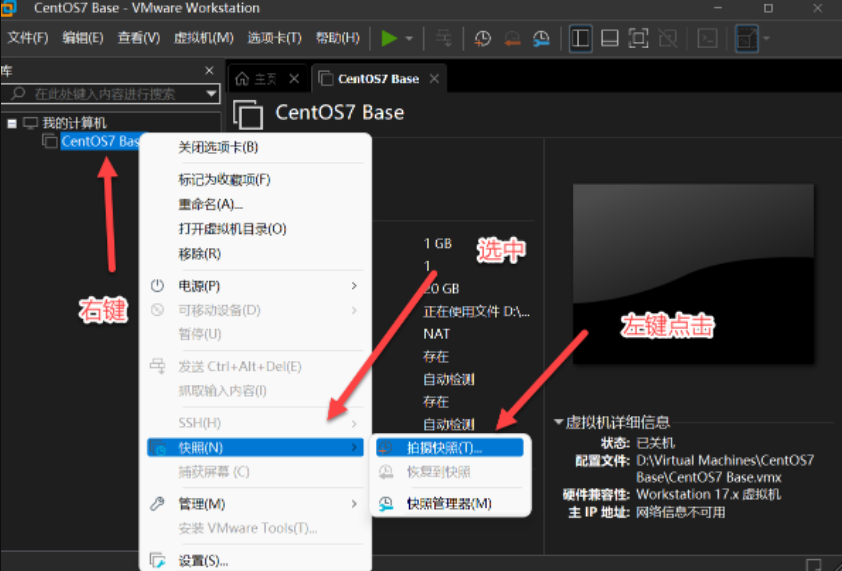The image size is (842, 571).
Task: Collapse the 虚拟机详细信息 section triangle
Action: 558,422
